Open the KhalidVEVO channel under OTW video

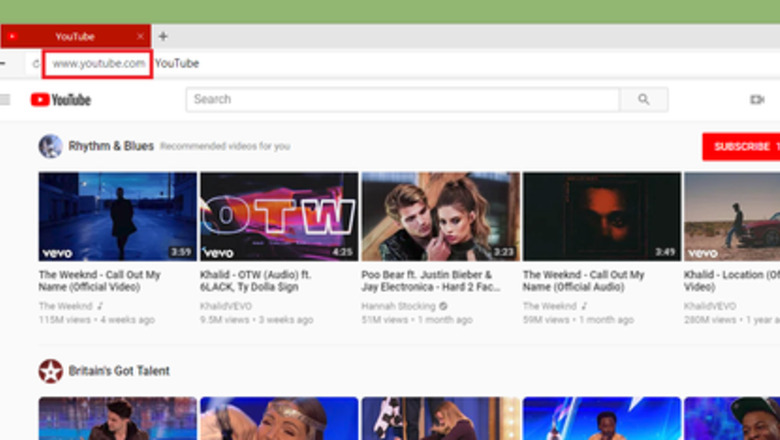226,306
